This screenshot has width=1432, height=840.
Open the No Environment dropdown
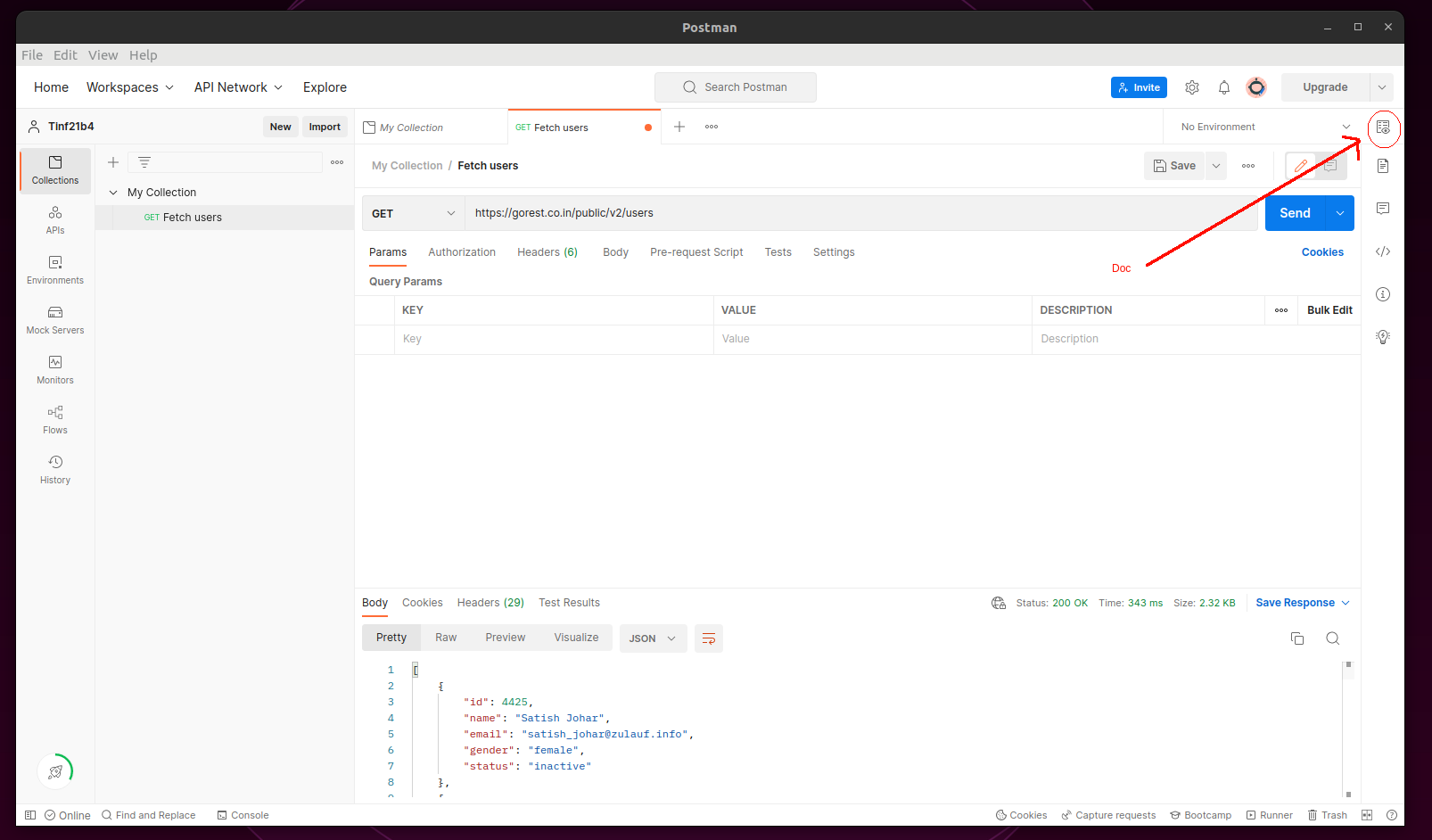pyautogui.click(x=1264, y=127)
